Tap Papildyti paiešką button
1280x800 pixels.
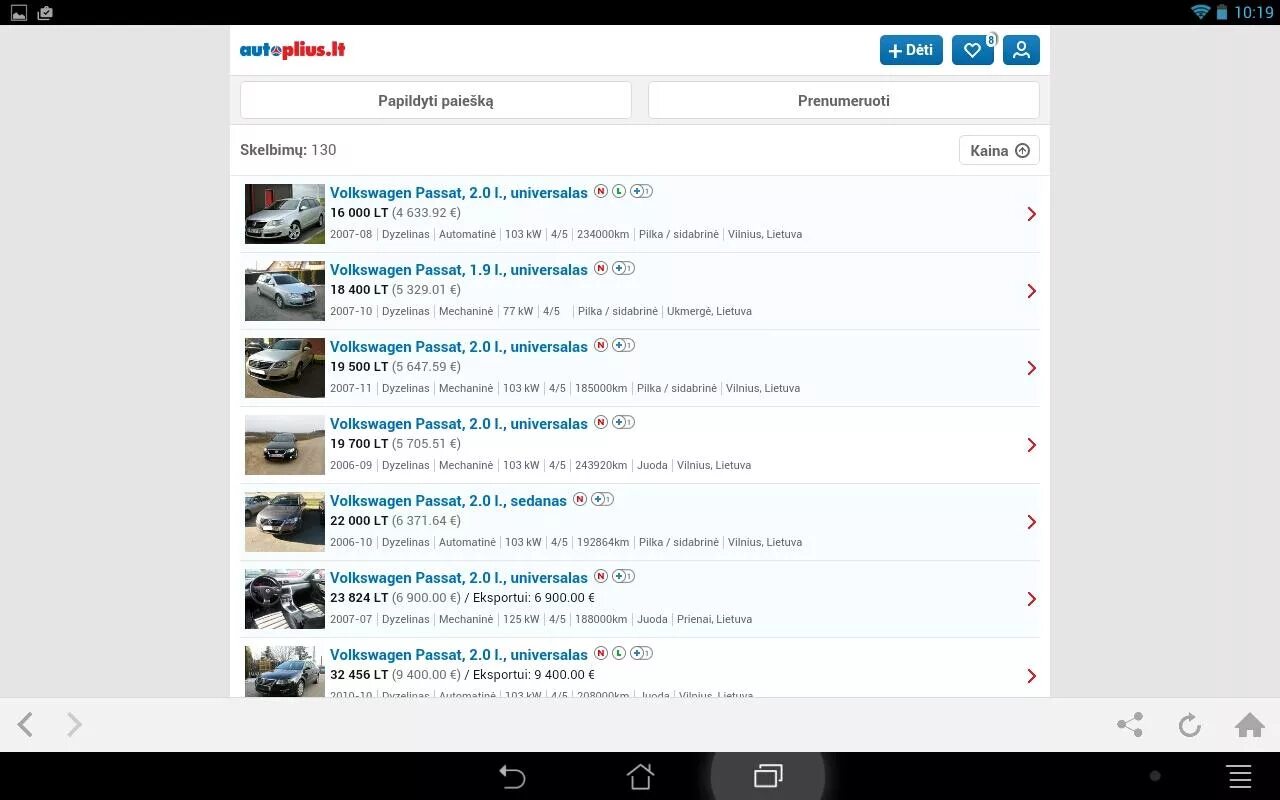coord(436,100)
